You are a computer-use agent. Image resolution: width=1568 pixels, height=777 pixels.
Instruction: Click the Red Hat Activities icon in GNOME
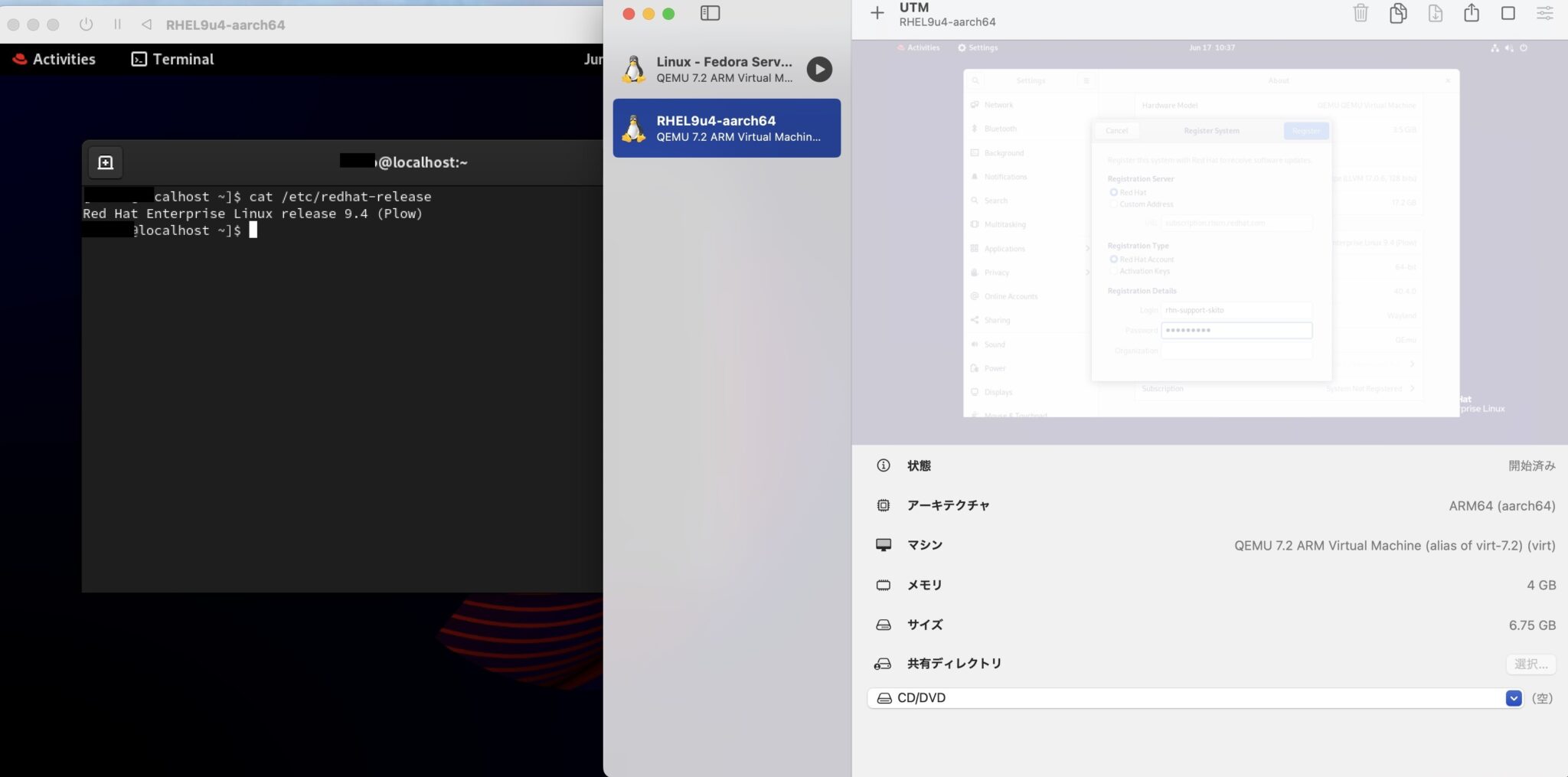click(x=18, y=58)
